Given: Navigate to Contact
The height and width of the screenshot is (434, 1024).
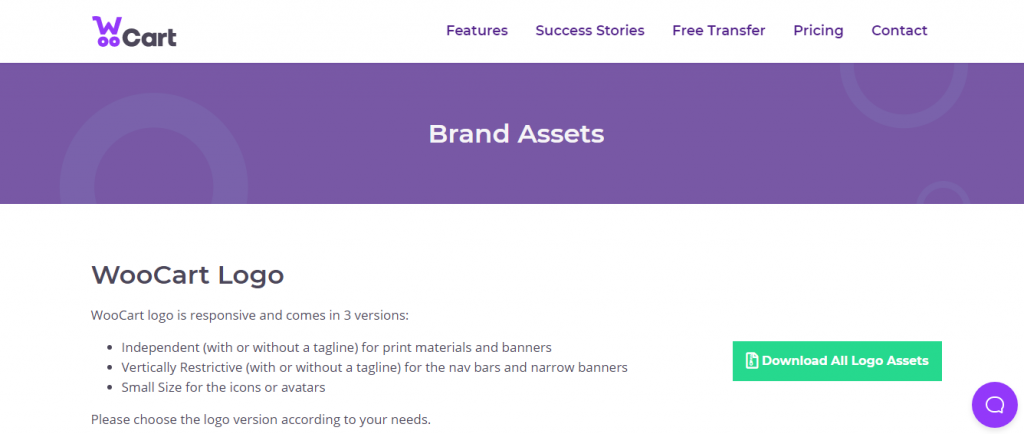Looking at the screenshot, I should 899,31.
